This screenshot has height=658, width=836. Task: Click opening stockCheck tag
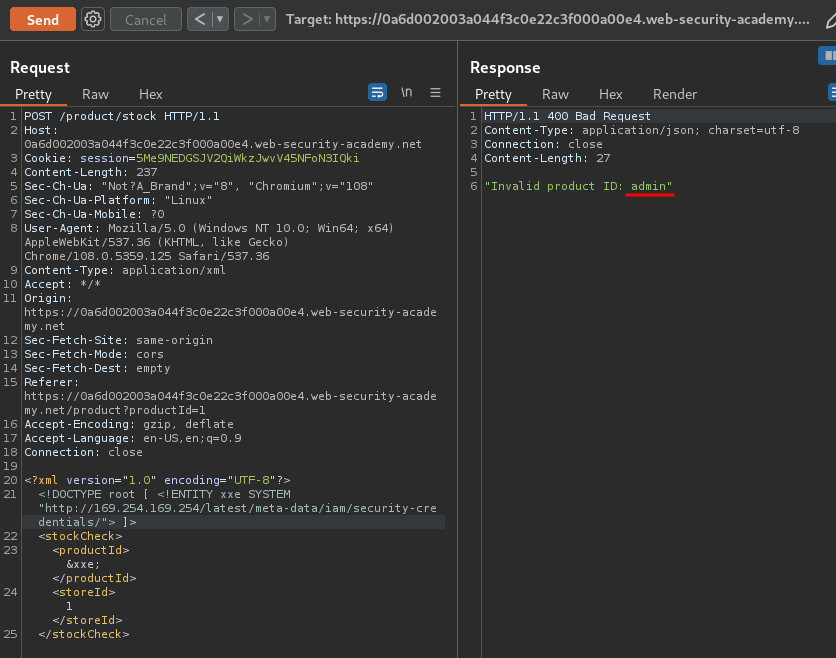tap(80, 536)
